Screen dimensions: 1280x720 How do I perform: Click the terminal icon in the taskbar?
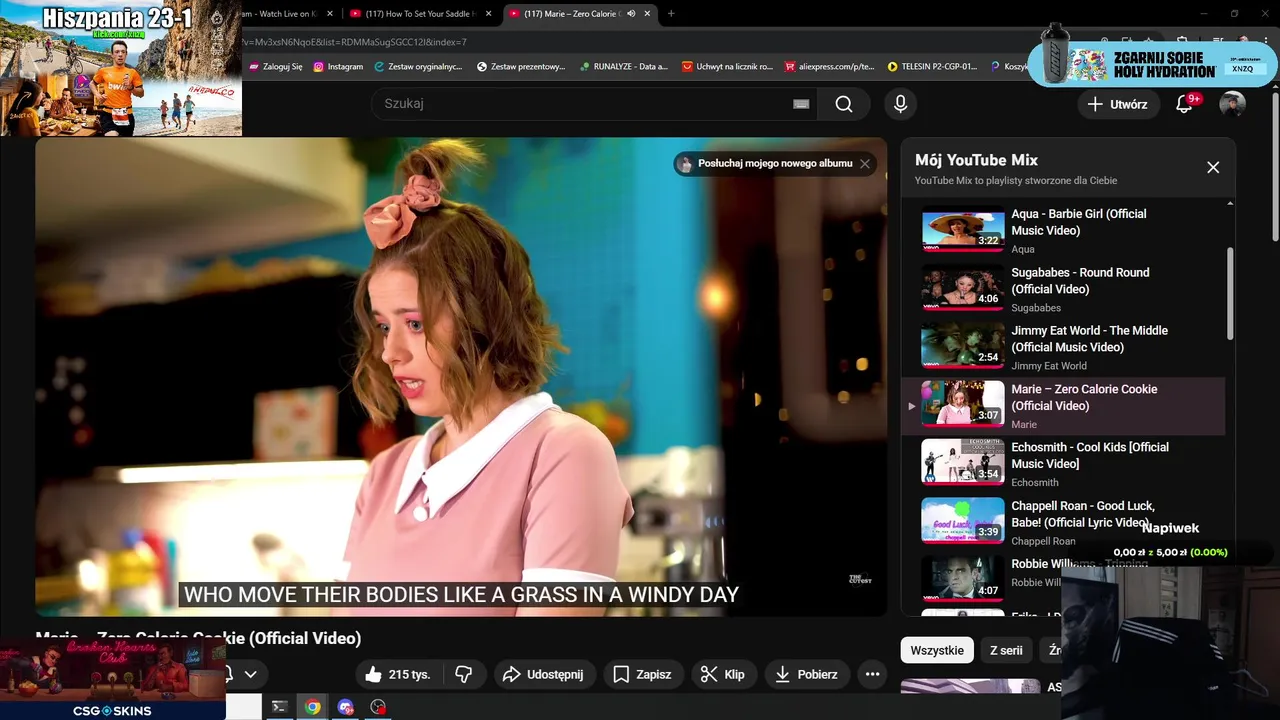[280, 707]
